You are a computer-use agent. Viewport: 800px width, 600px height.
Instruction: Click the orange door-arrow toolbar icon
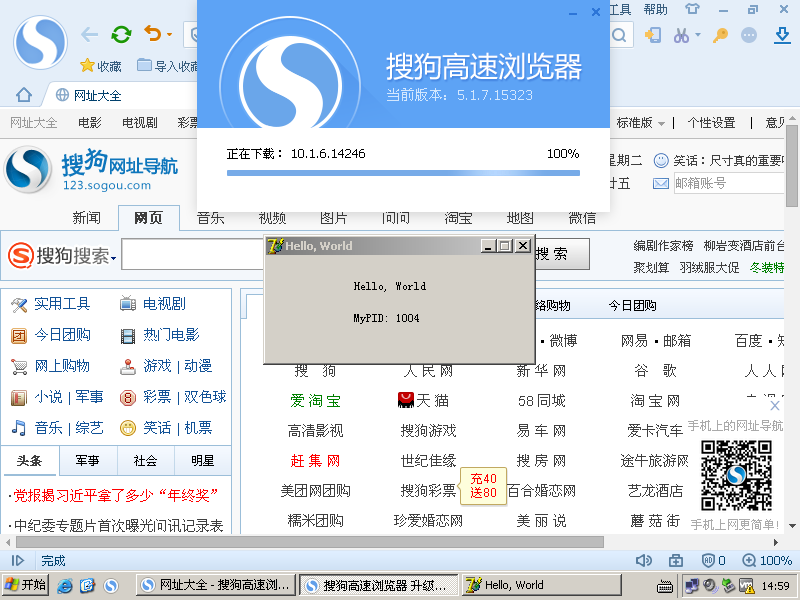(x=653, y=35)
